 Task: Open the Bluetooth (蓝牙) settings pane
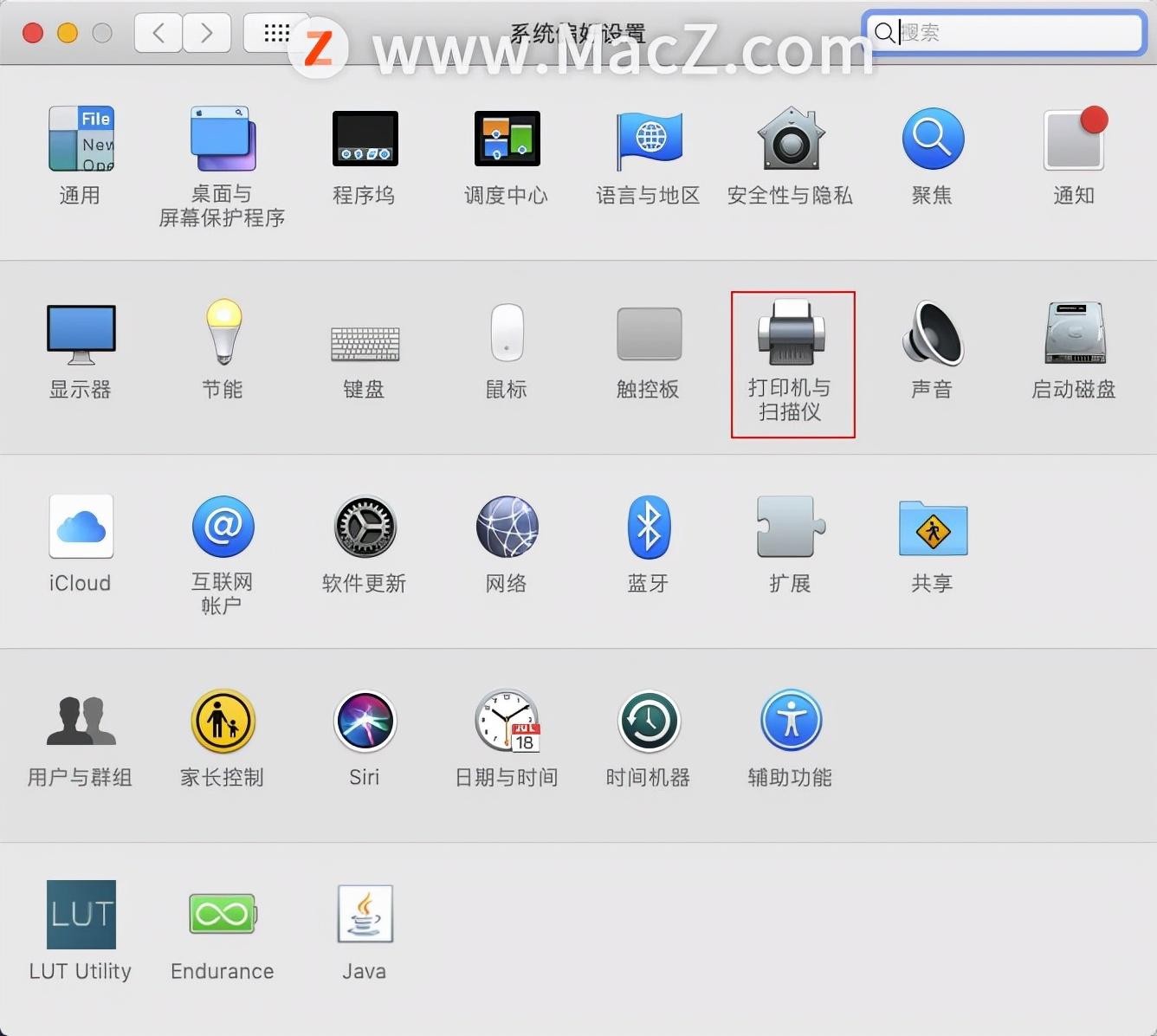pos(649,528)
